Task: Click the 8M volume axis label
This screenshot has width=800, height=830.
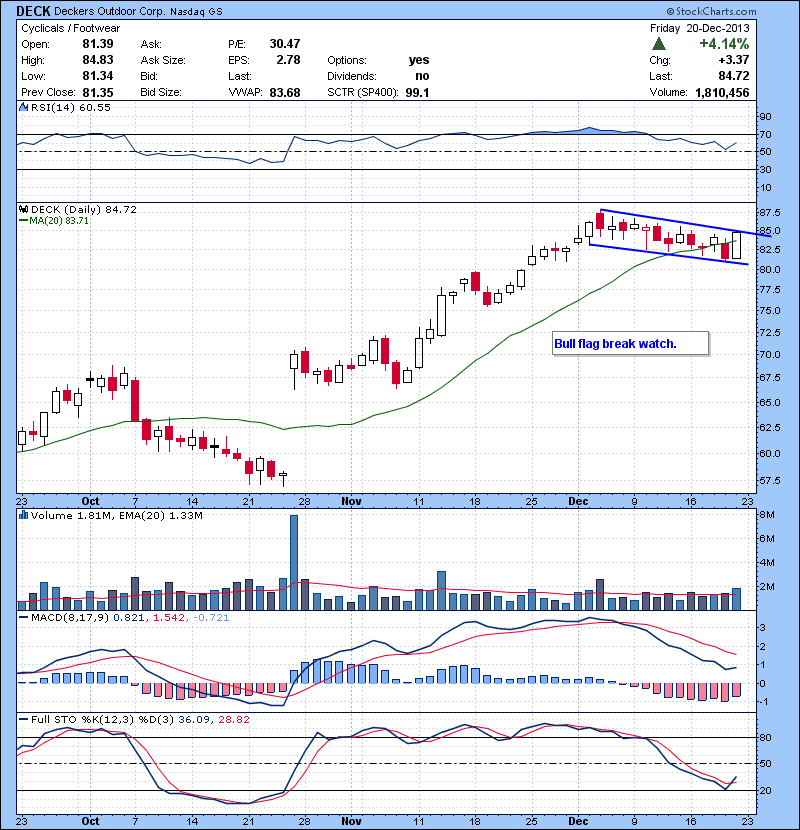Action: tap(767, 515)
